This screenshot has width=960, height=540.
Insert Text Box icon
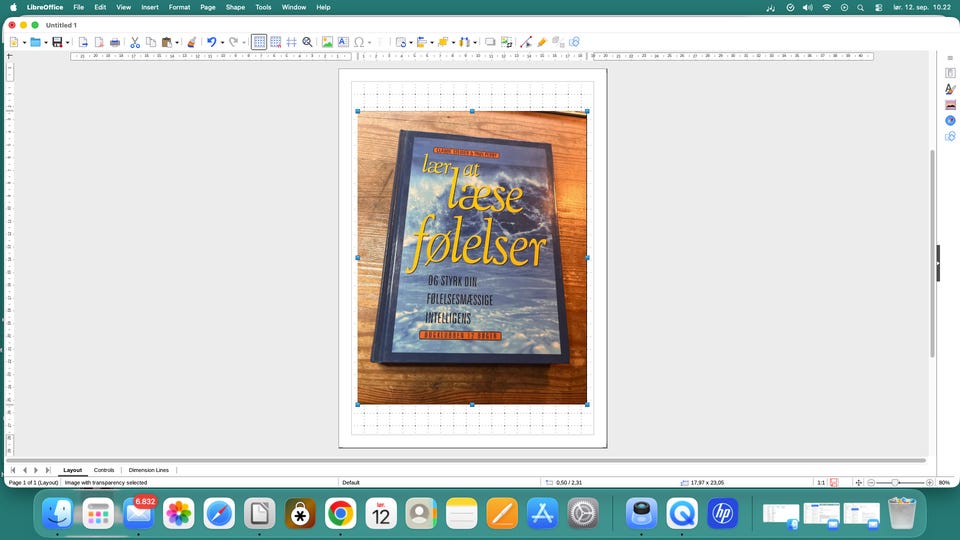click(x=343, y=42)
